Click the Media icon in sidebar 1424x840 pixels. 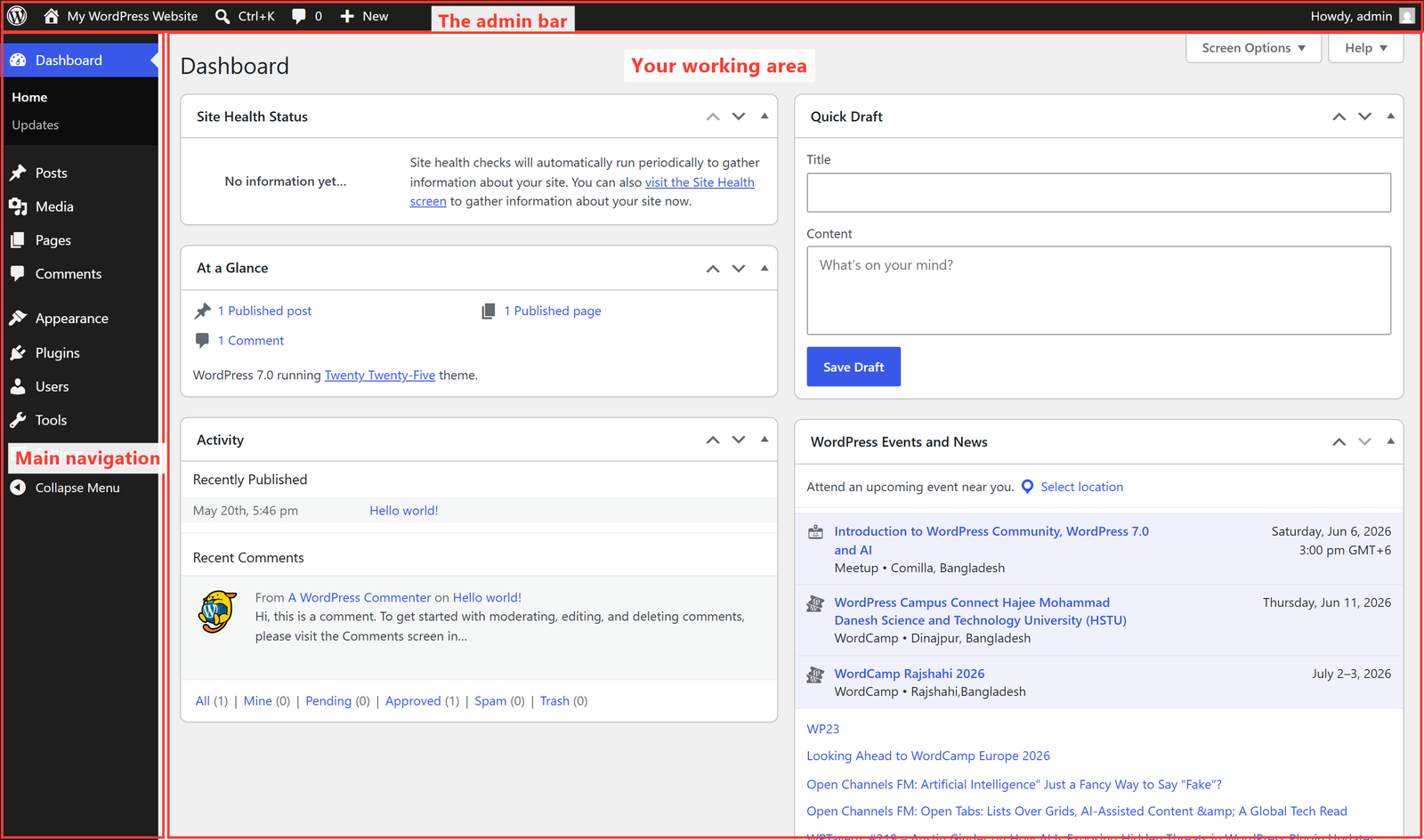18,206
